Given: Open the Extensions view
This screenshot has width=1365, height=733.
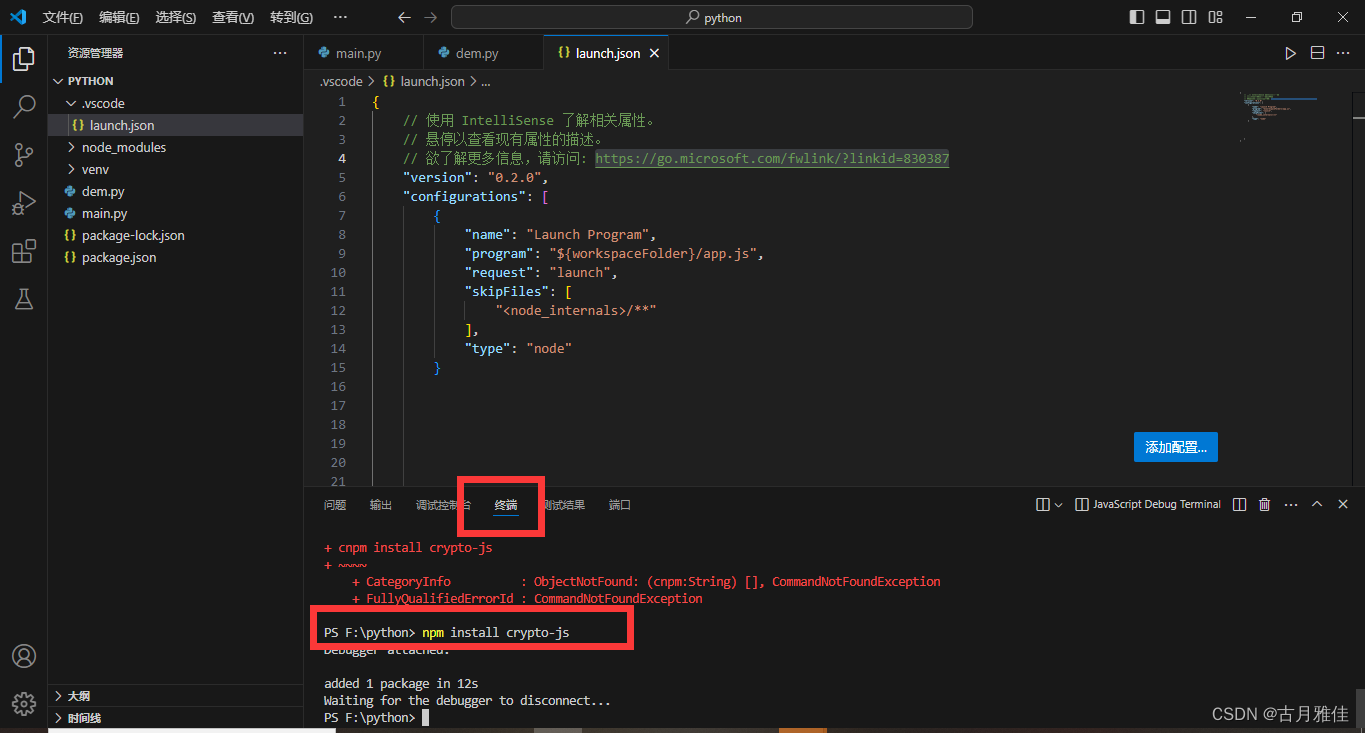Looking at the screenshot, I should 23,251.
